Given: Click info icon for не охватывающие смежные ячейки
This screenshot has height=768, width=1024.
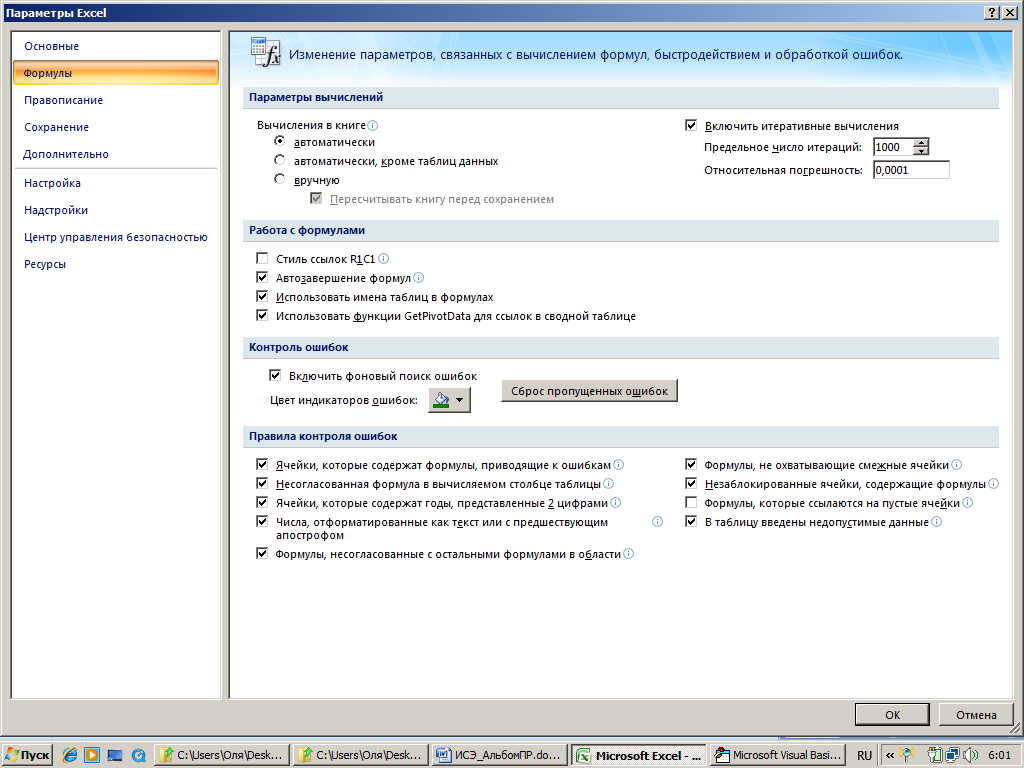Looking at the screenshot, I should [957, 465].
